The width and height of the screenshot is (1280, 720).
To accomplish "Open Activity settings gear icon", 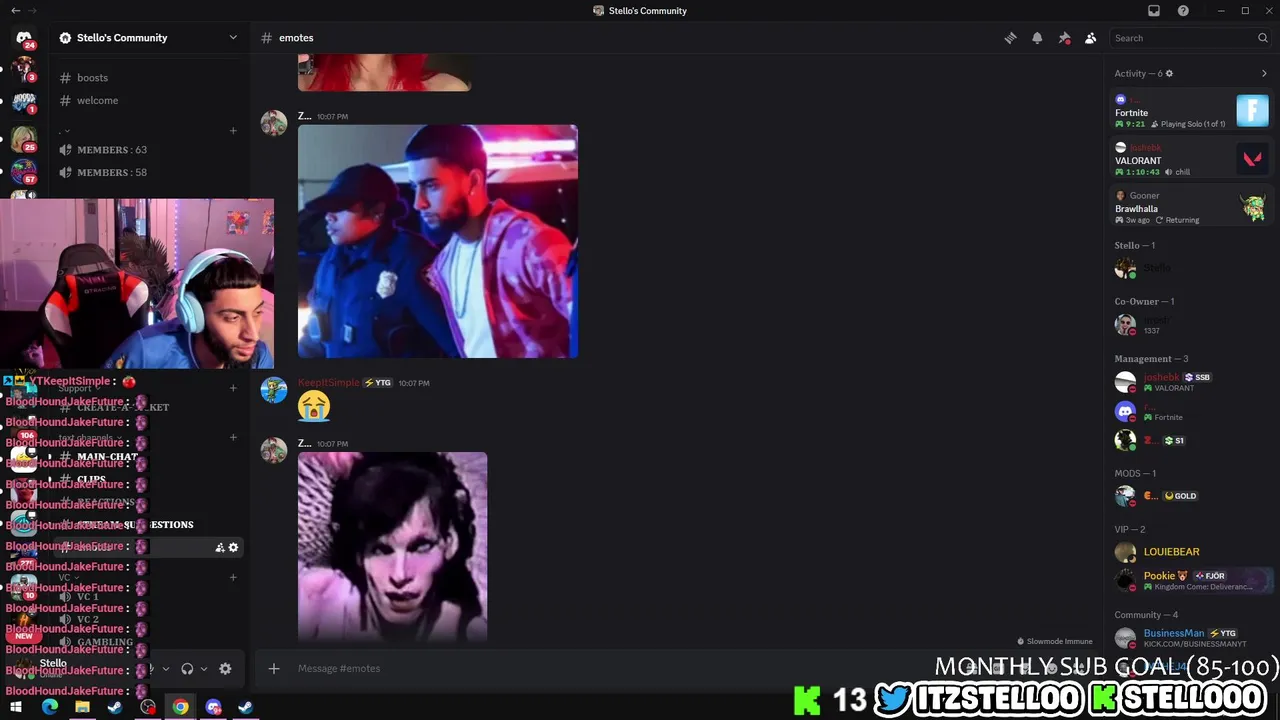I will pyautogui.click(x=1169, y=73).
